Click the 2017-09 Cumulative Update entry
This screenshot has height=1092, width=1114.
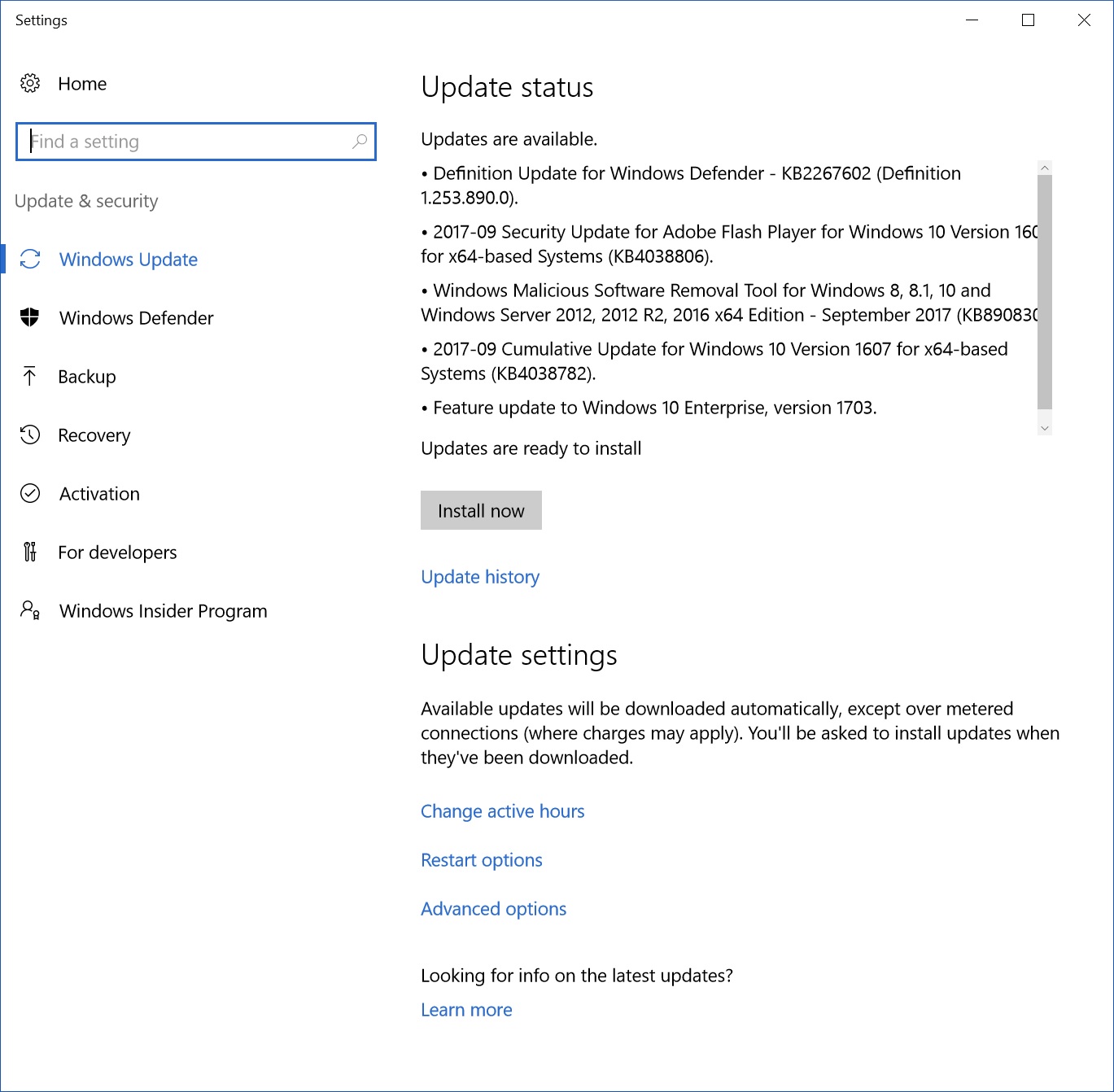click(x=714, y=361)
